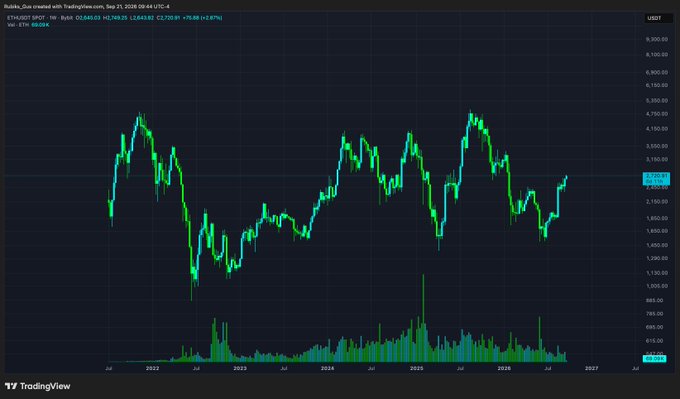
Task: Click the 1,650.00 price scale label
Action: [657, 231]
